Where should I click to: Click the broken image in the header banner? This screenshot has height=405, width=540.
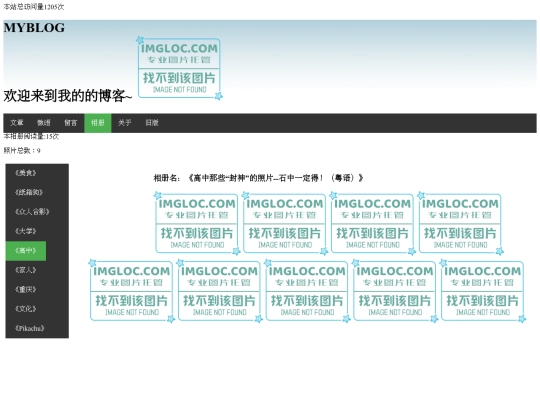(x=179, y=68)
